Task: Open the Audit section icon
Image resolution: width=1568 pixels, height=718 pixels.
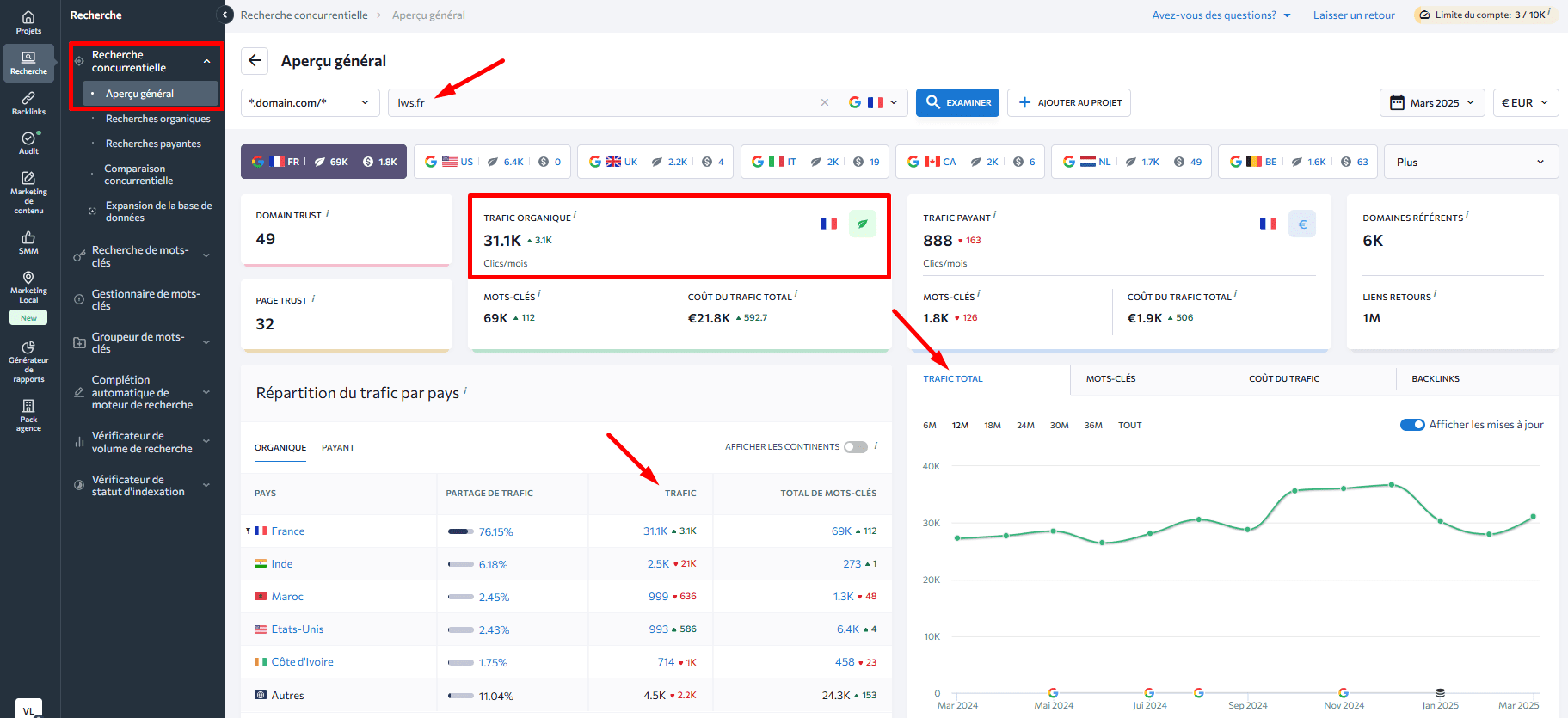Action: coord(28,143)
